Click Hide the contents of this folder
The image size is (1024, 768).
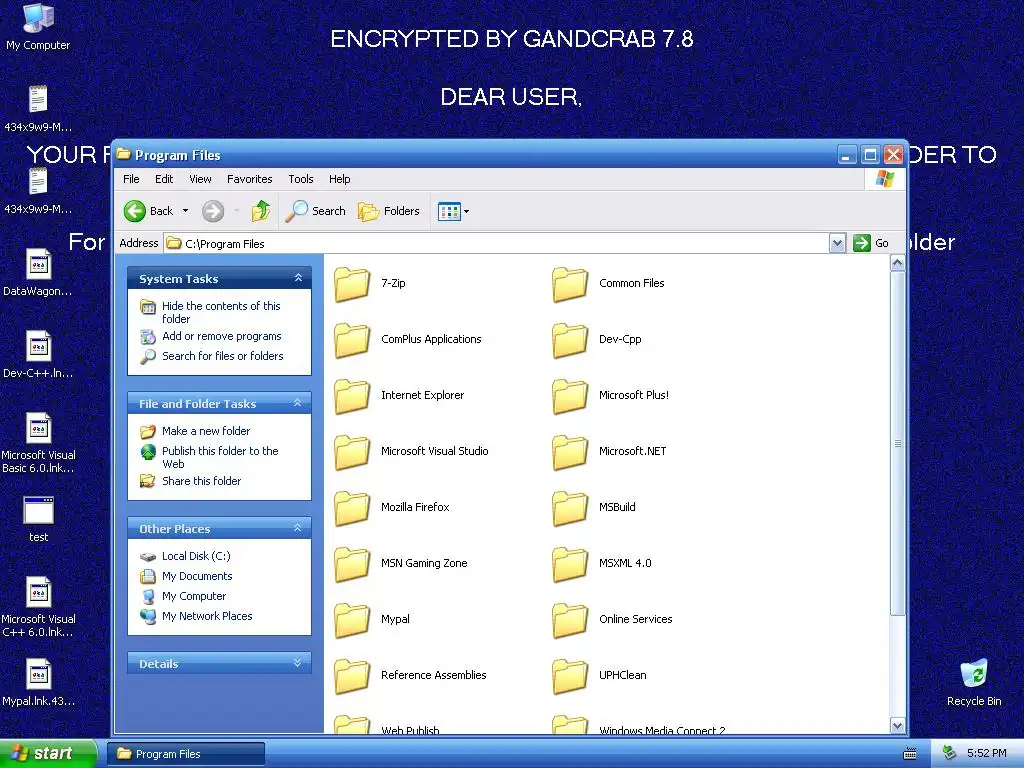click(221, 312)
